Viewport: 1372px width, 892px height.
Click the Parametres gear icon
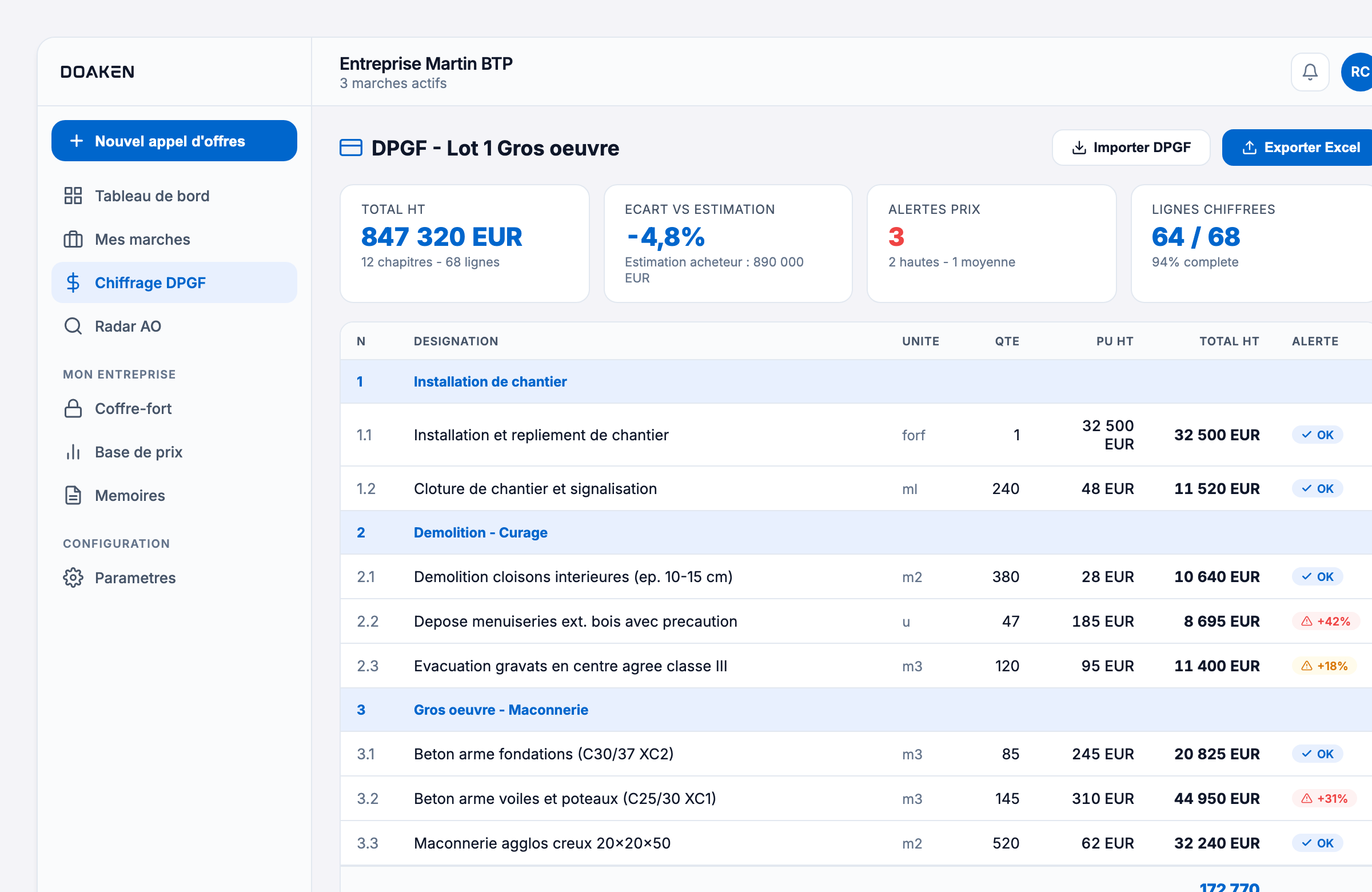[73, 578]
